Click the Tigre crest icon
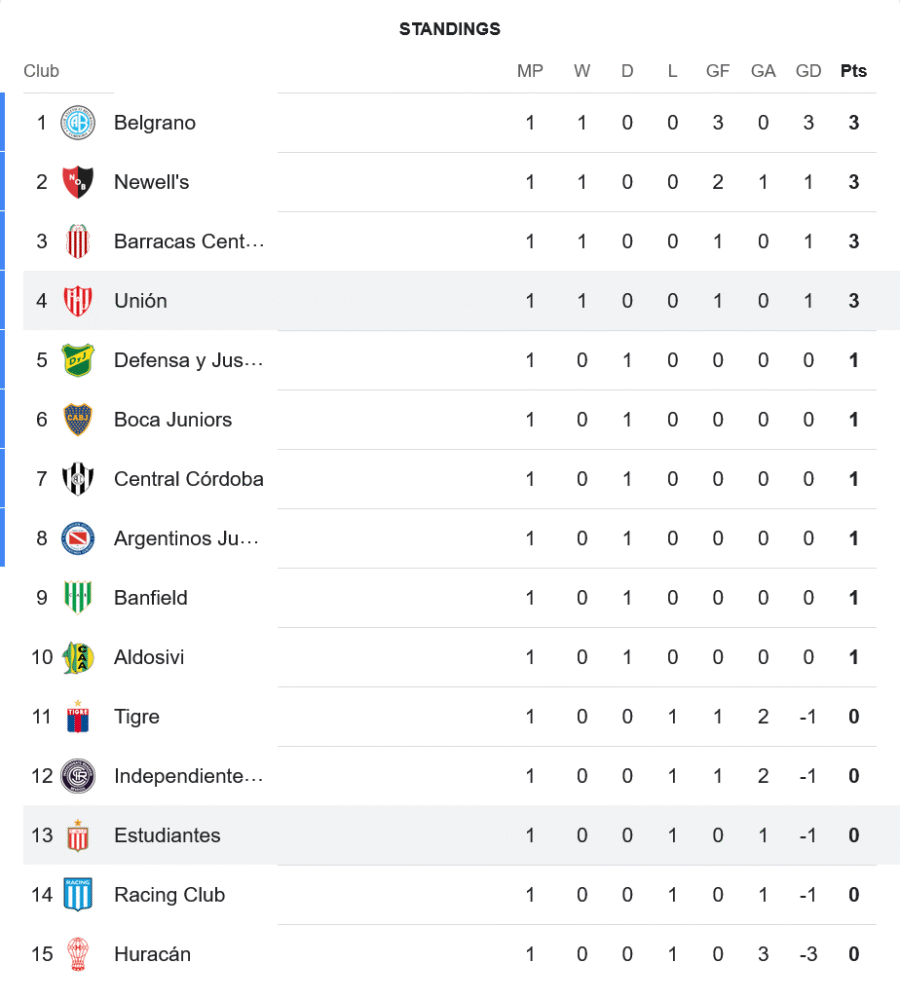 click(x=78, y=716)
